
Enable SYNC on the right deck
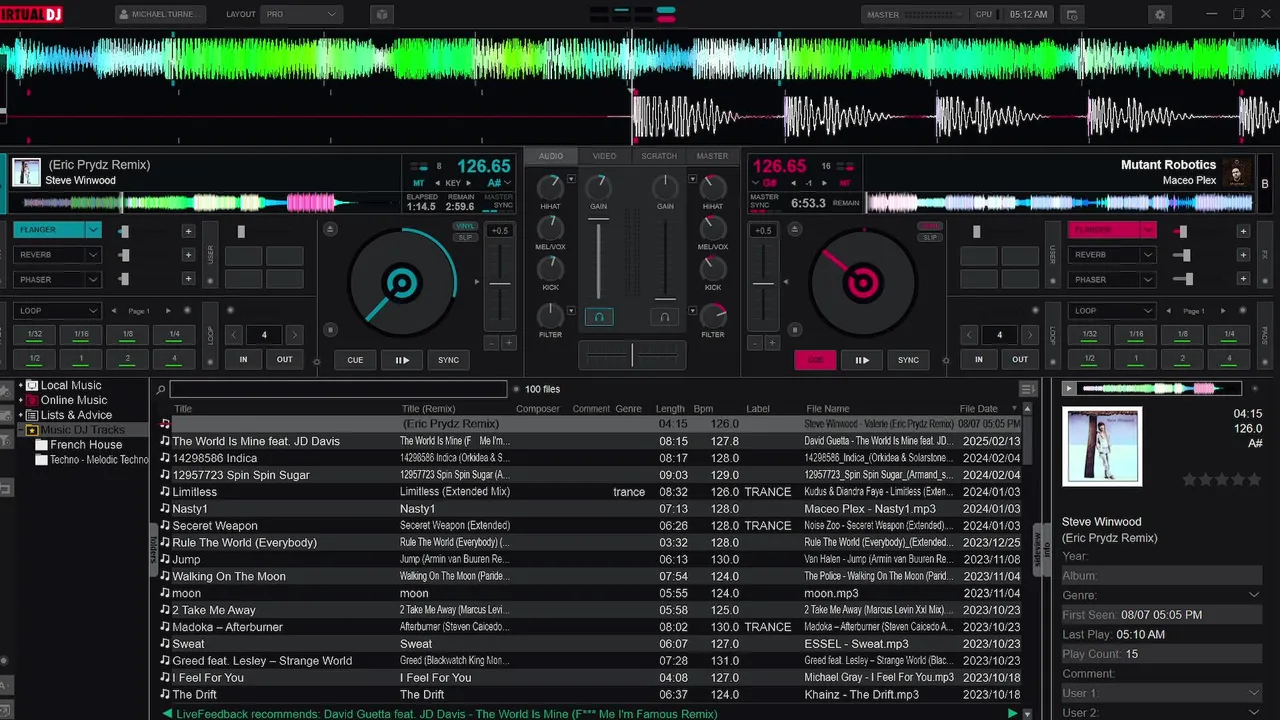point(908,360)
